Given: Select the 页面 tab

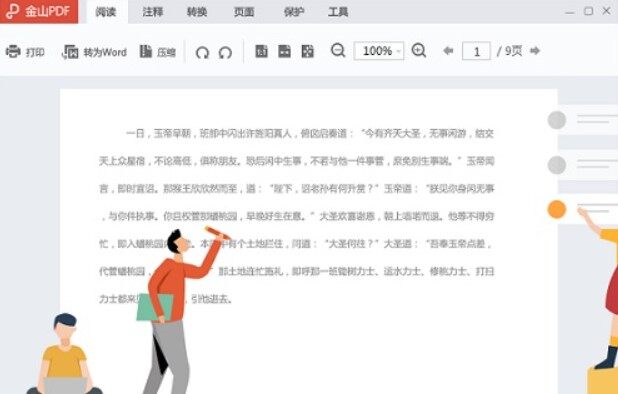Looking at the screenshot, I should coord(244,12).
